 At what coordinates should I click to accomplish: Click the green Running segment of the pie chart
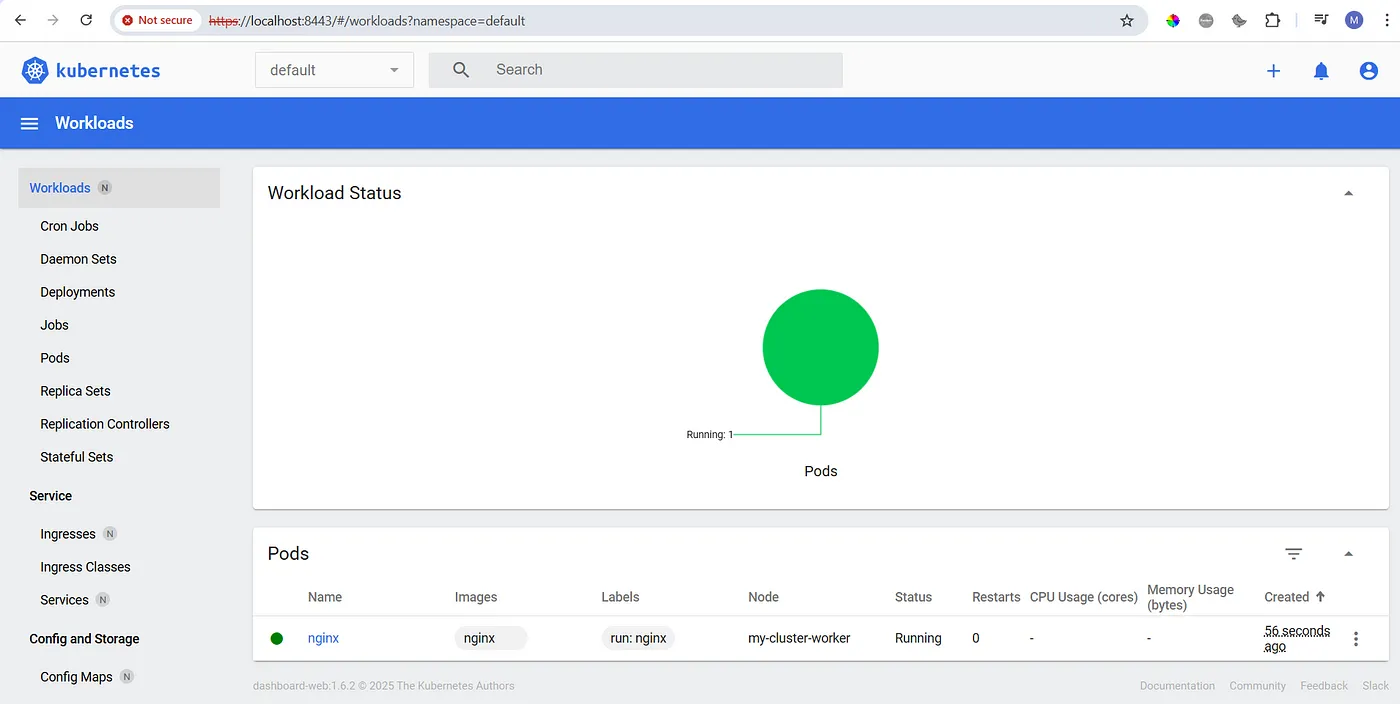click(x=820, y=347)
